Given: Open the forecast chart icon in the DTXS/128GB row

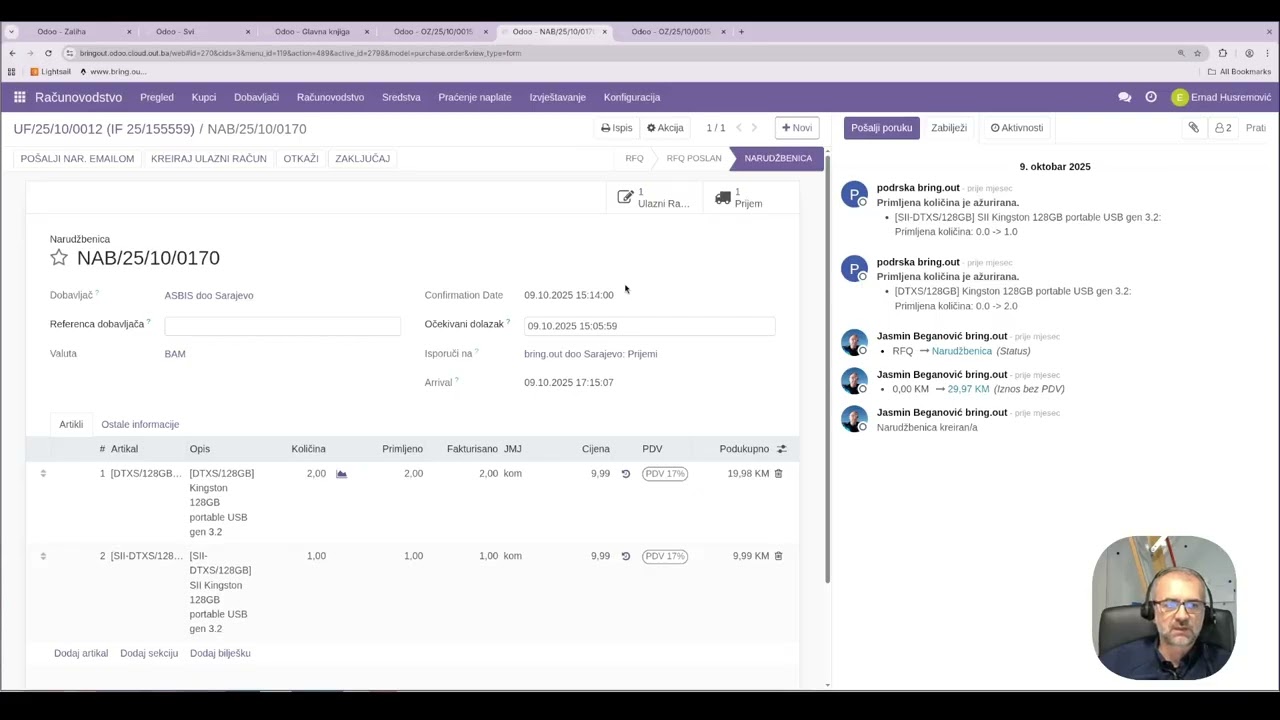Looking at the screenshot, I should (341, 474).
